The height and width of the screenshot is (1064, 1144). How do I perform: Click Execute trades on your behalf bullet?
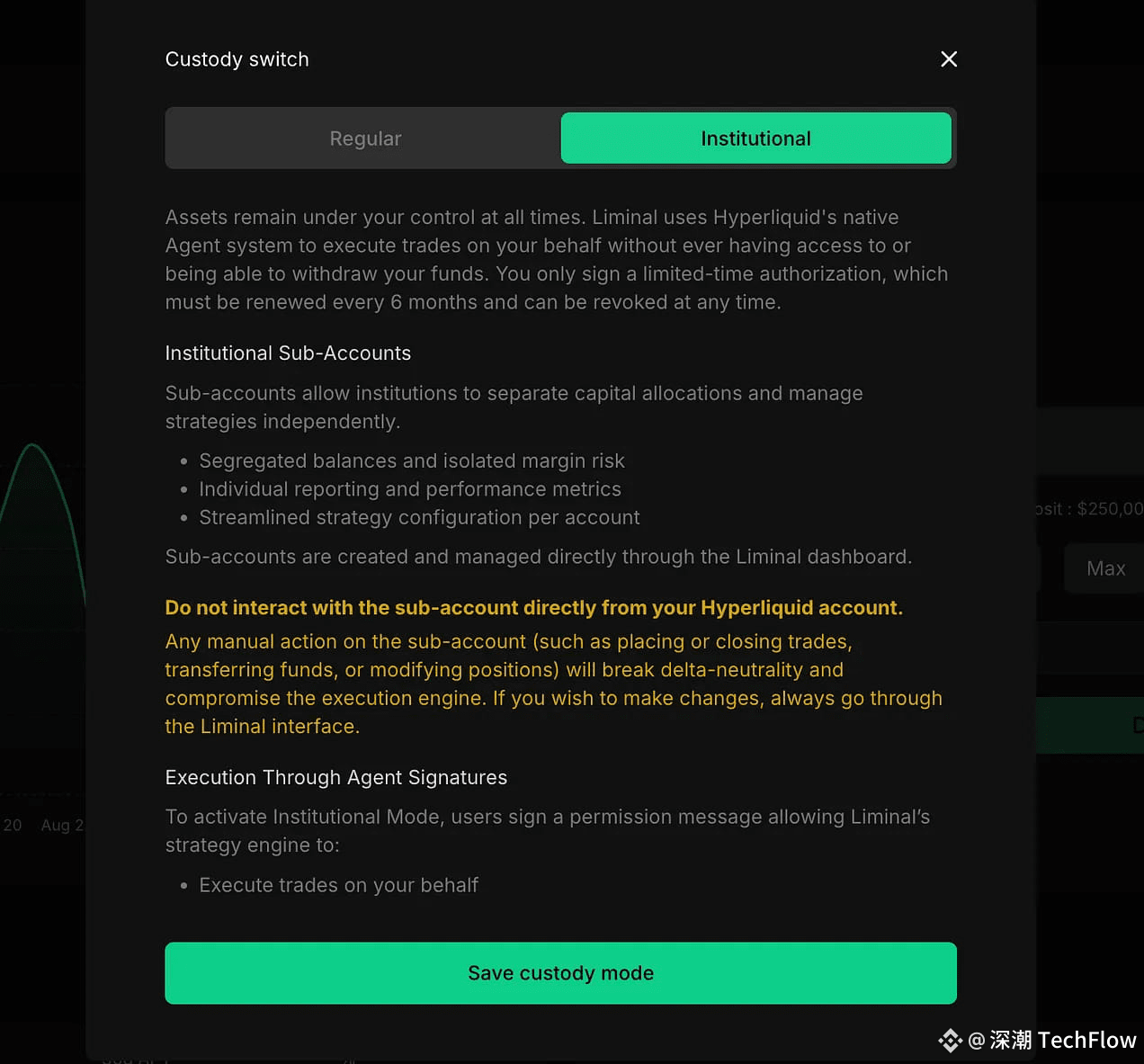coord(338,886)
